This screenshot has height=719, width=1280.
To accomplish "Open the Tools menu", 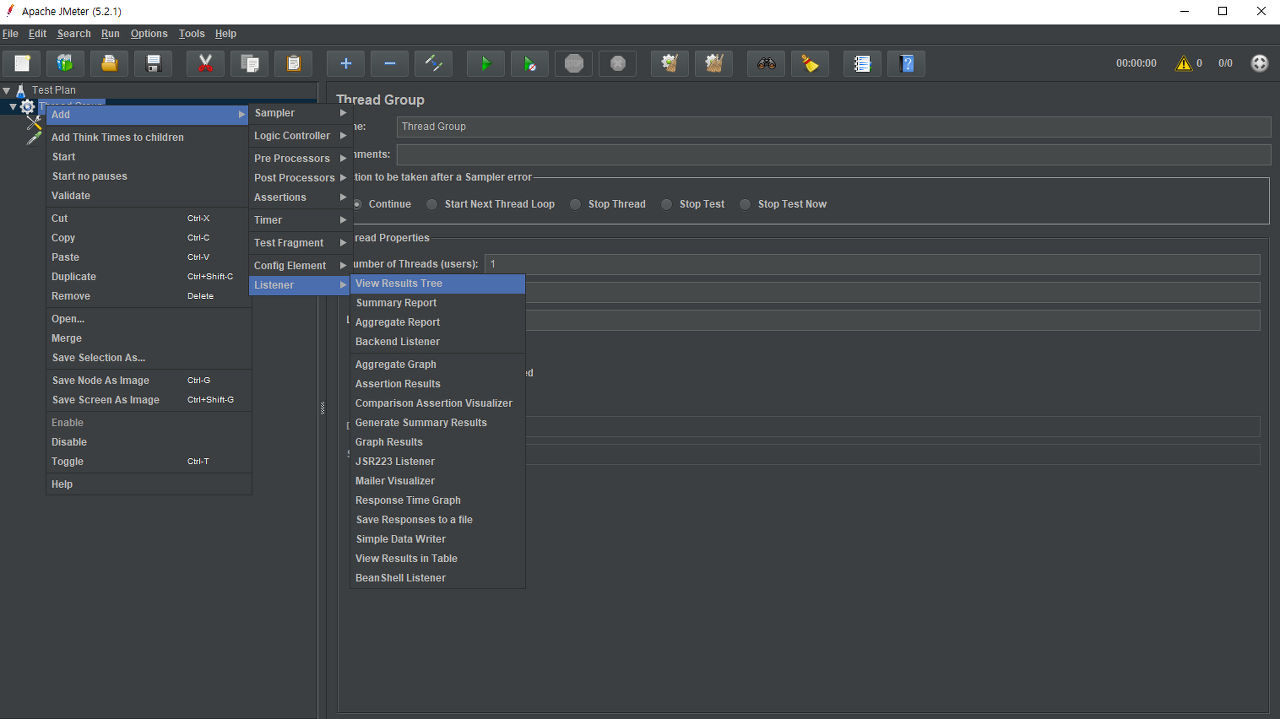I will click(x=192, y=33).
